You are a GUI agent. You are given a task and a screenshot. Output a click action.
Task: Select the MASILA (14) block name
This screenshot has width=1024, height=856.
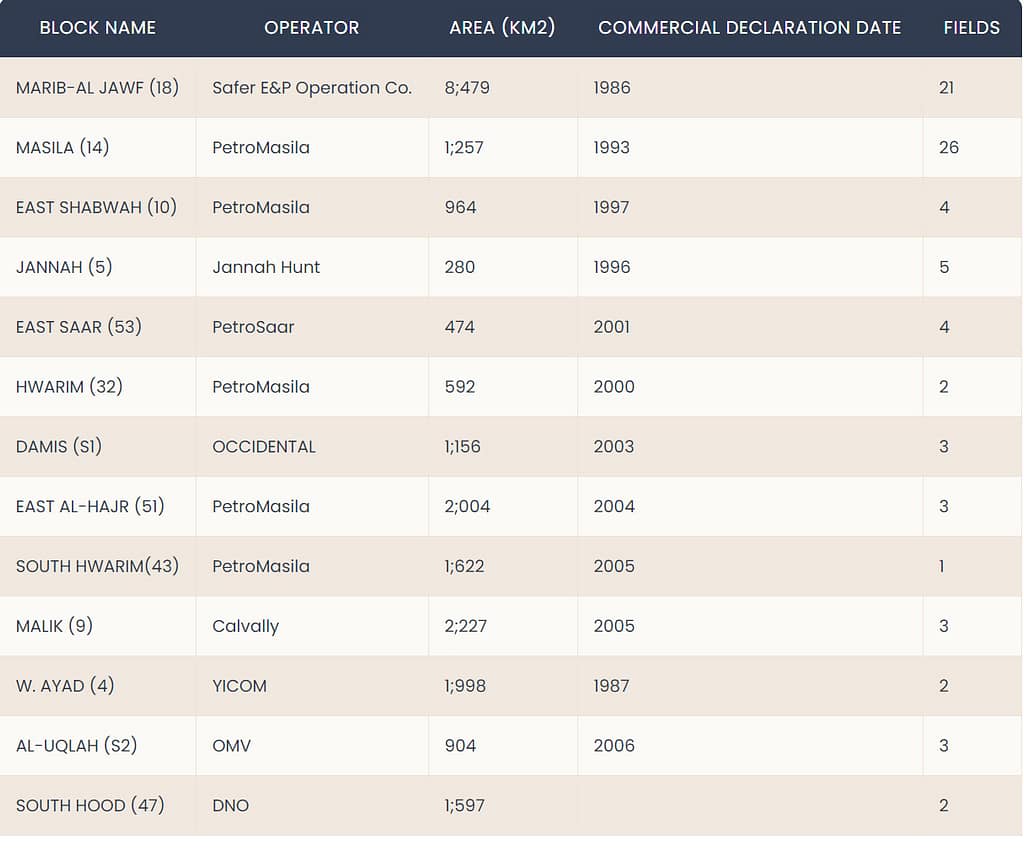[62, 148]
